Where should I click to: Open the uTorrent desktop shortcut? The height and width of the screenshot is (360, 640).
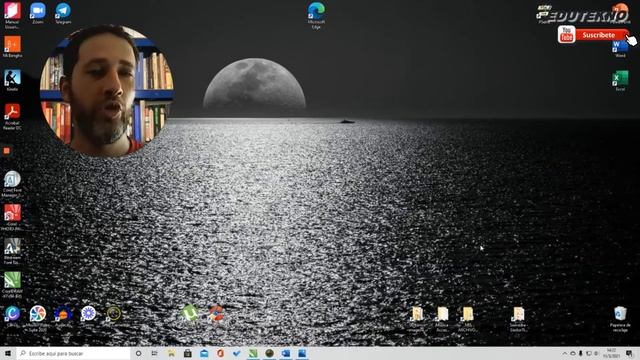pyautogui.click(x=189, y=313)
